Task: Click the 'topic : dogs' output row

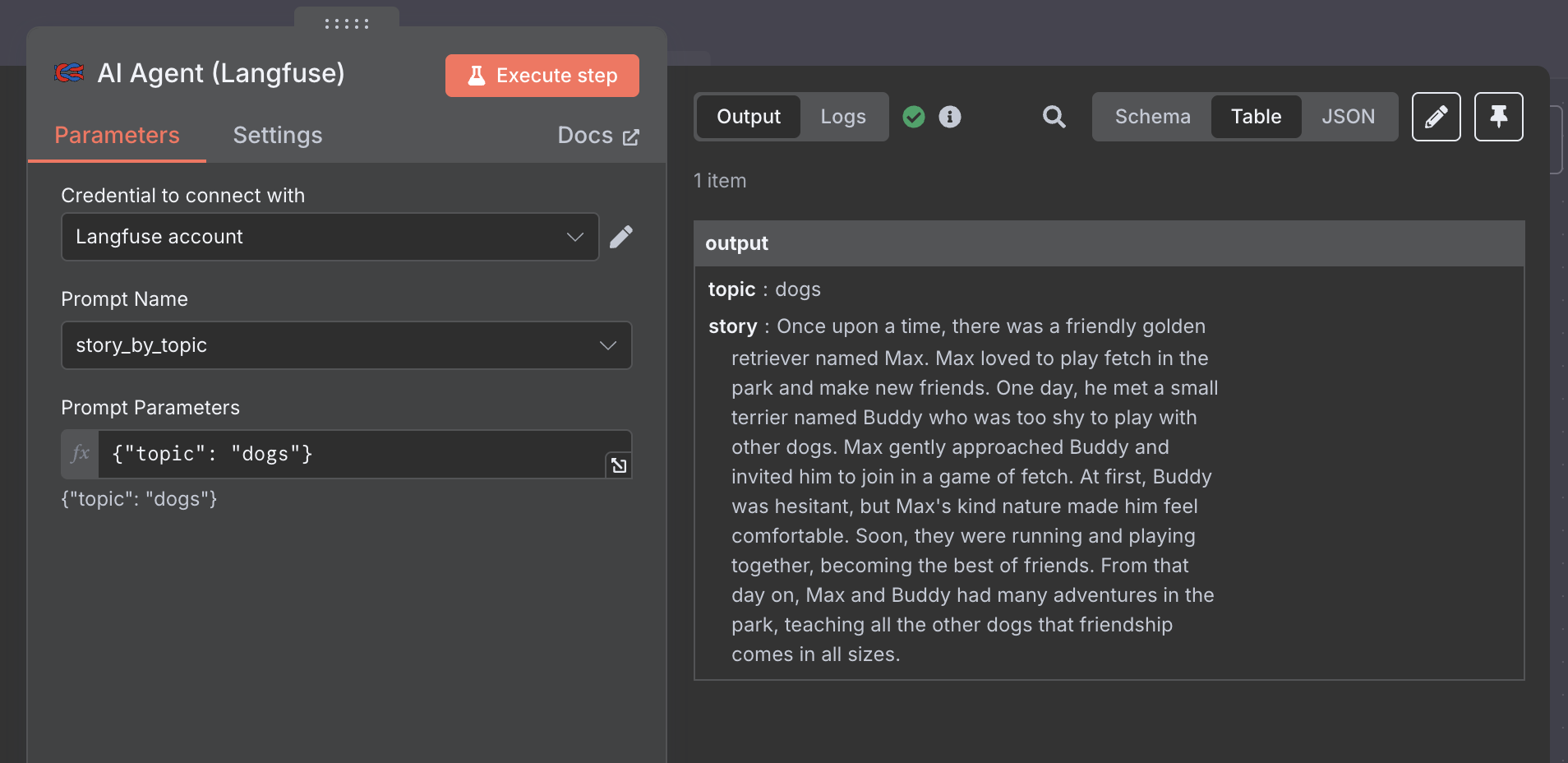Action: point(764,289)
